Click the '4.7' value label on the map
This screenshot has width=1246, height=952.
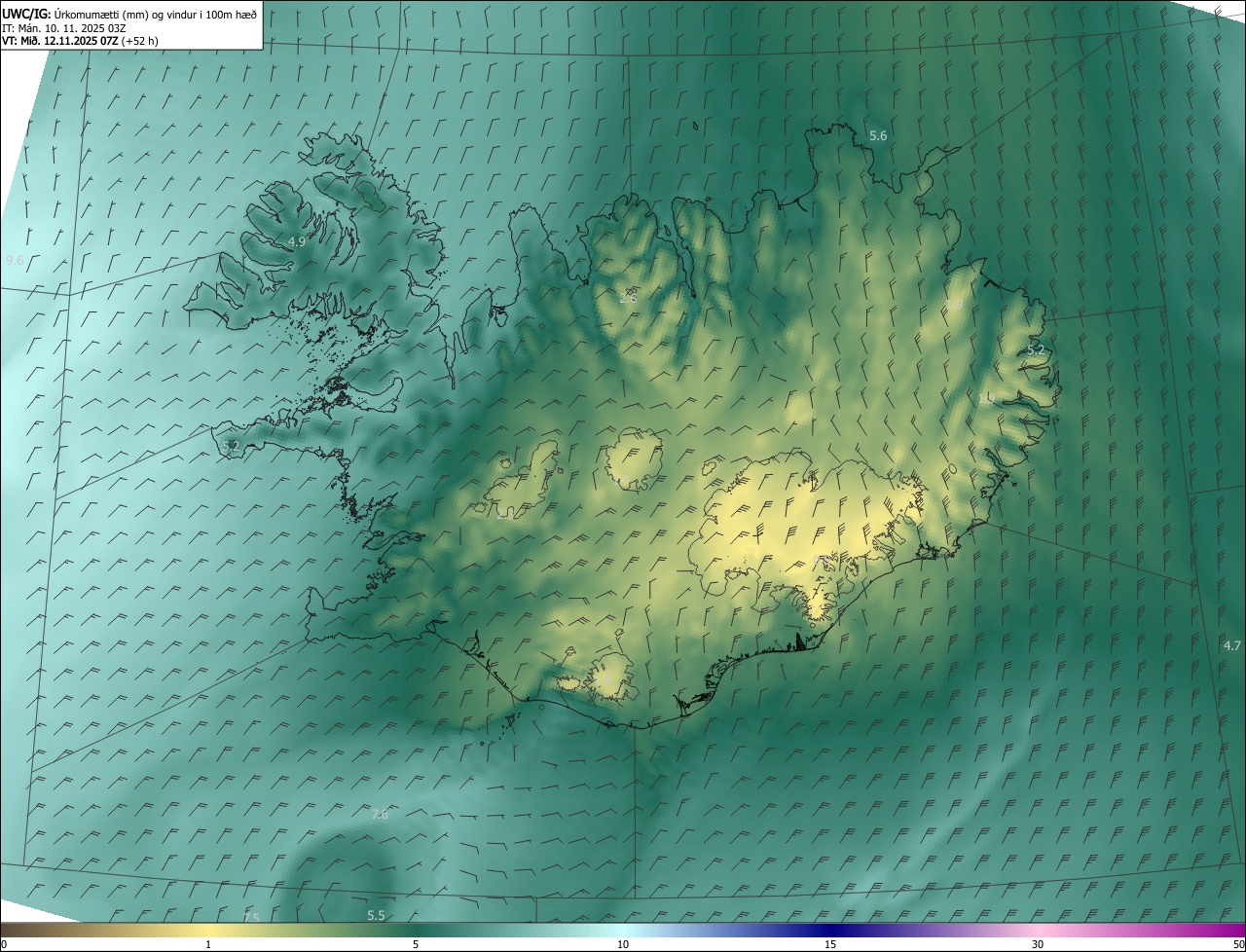click(x=1232, y=645)
